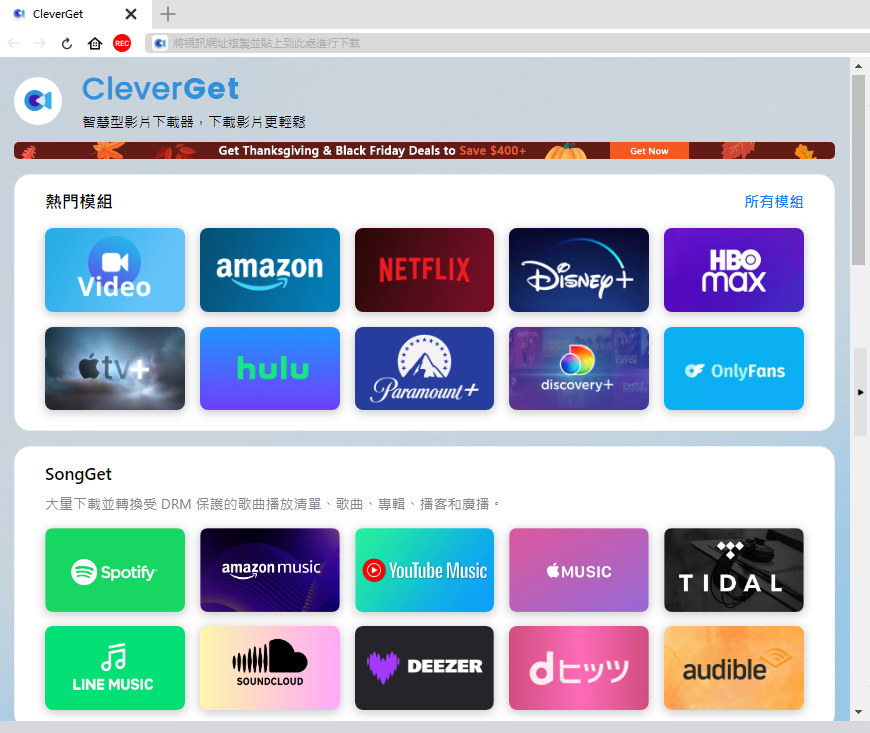Click the CleverGet logo circle

coord(38,101)
